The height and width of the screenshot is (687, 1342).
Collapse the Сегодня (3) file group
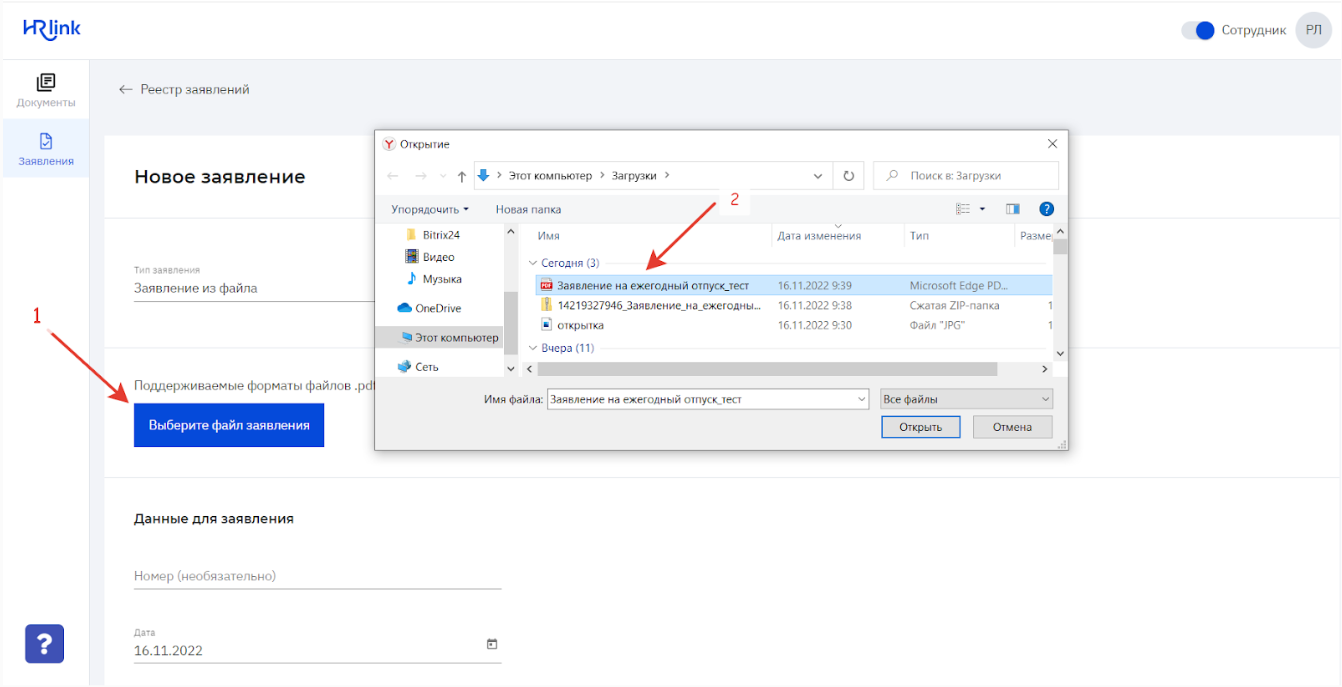click(533, 263)
